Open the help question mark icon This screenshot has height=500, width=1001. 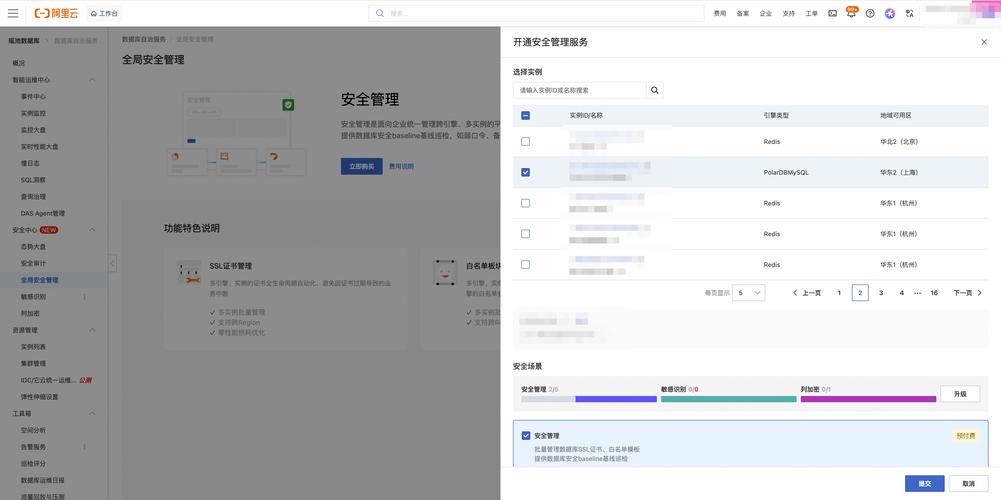click(x=870, y=13)
